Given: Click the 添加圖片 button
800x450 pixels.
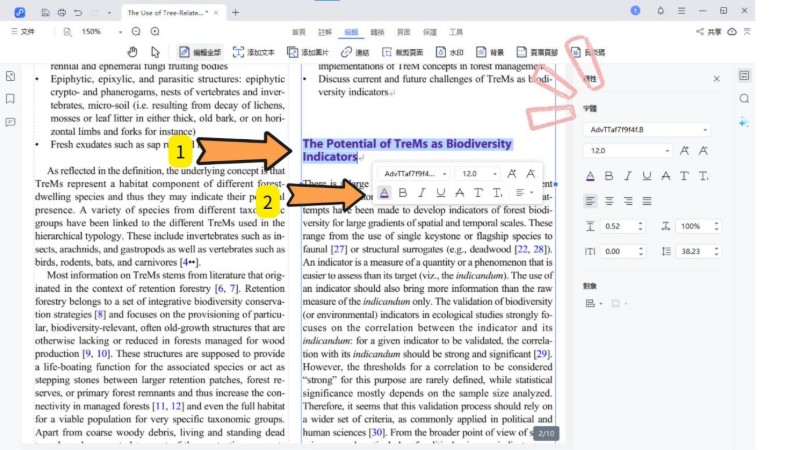Looking at the screenshot, I should [x=308, y=52].
